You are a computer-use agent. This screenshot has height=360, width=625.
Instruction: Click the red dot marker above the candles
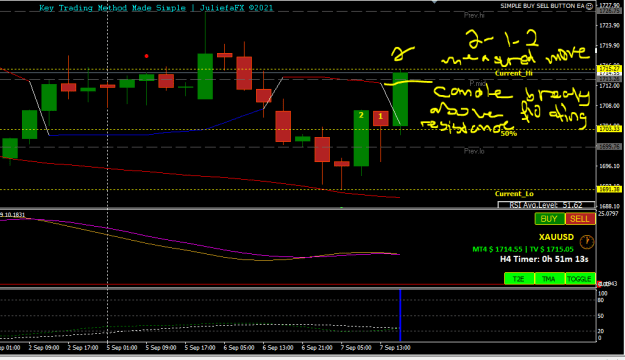147,56
